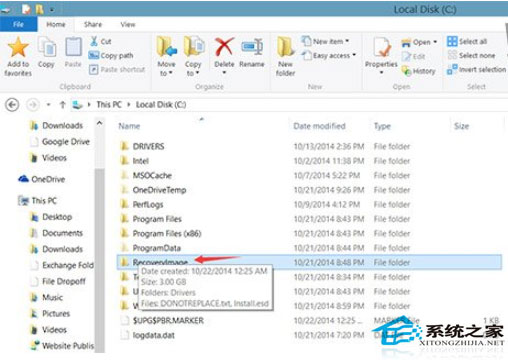Image resolution: width=508 pixels, height=360 pixels.
Task: Click the Add to favorites star icon
Action: click(18, 47)
